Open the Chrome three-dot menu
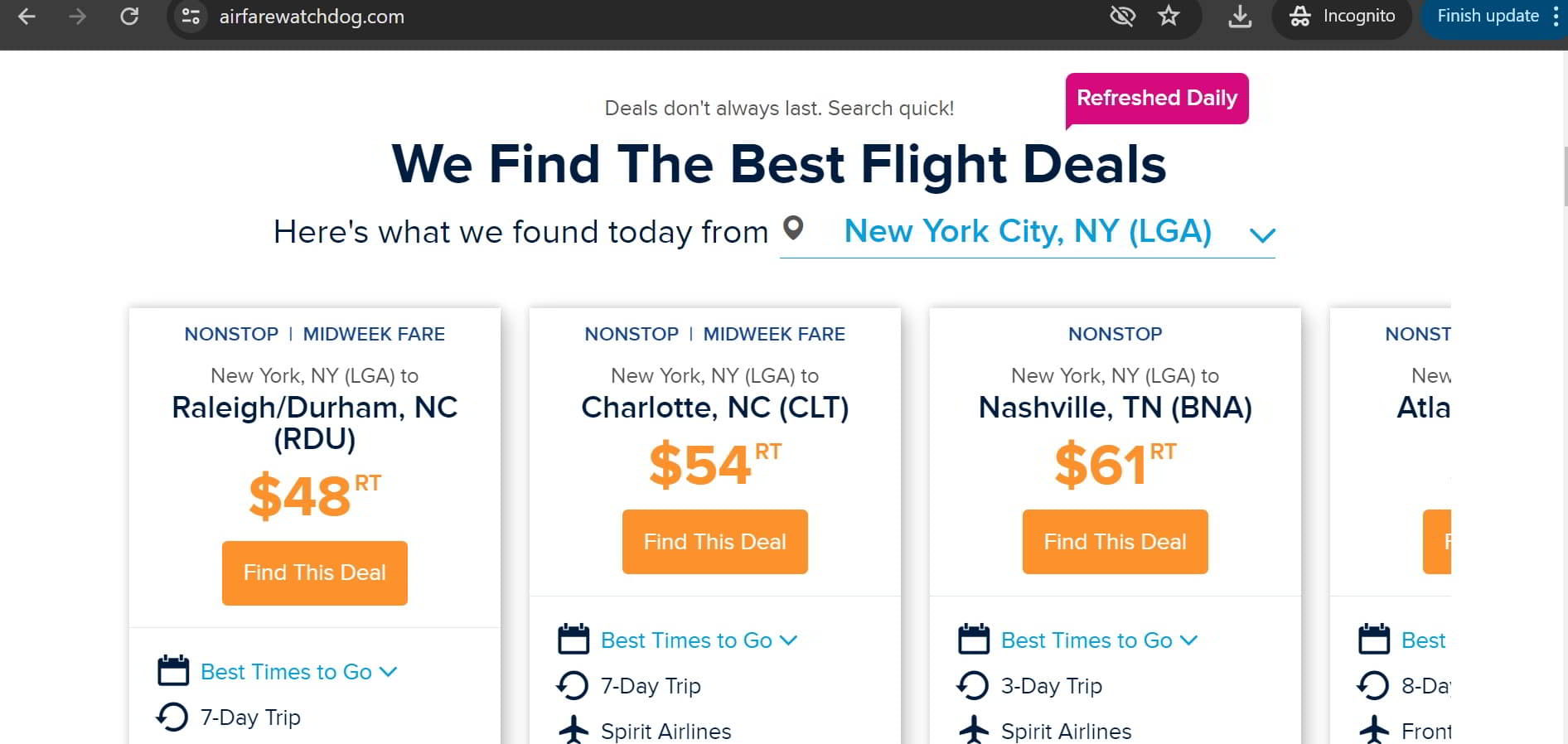 [1556, 16]
